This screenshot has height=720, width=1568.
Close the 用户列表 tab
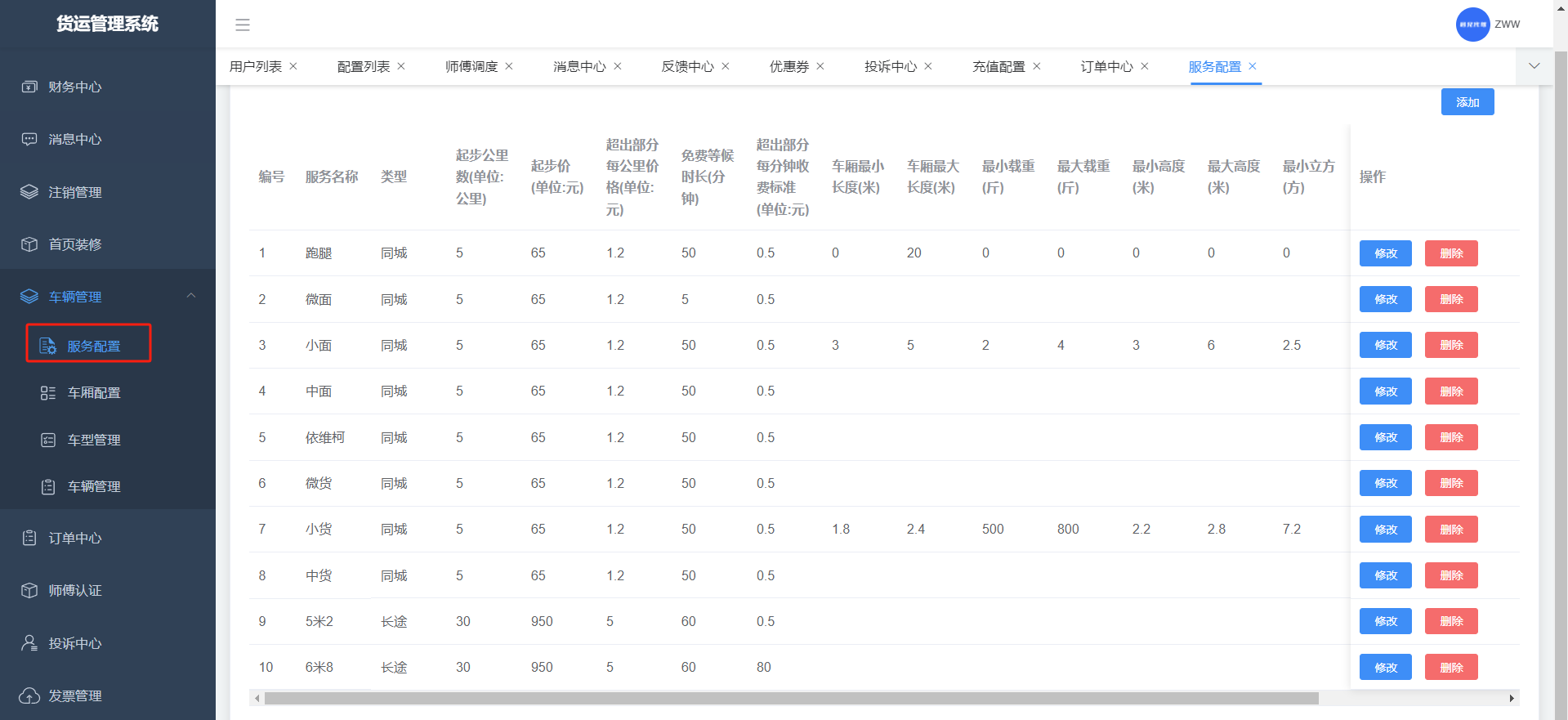293,66
